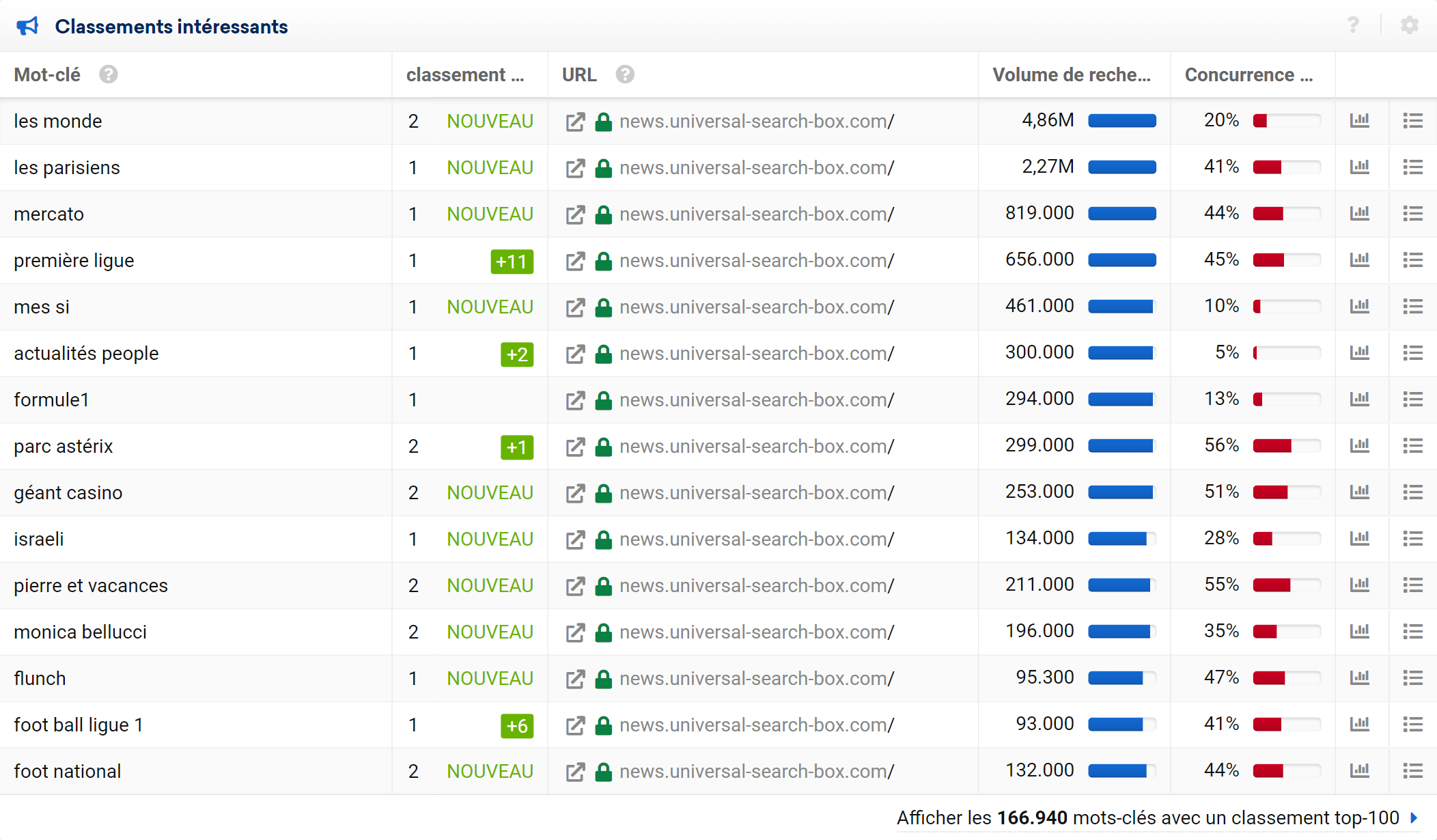Image resolution: width=1437 pixels, height=840 pixels.
Task: Open URL link for géant casino row
Action: pos(757,492)
